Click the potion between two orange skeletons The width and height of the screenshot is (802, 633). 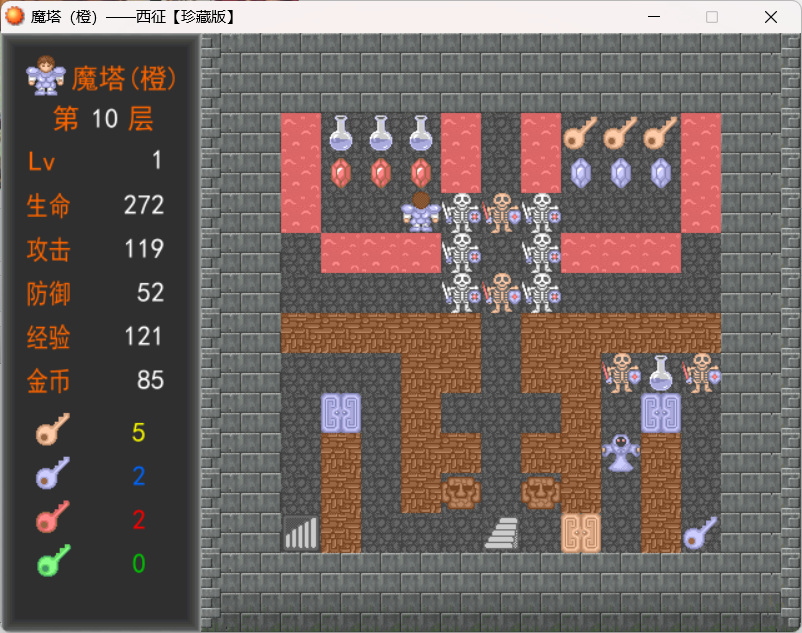[661, 373]
